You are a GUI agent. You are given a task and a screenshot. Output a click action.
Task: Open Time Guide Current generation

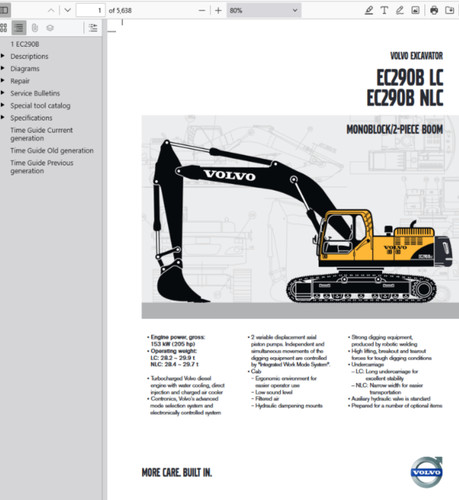click(41, 134)
